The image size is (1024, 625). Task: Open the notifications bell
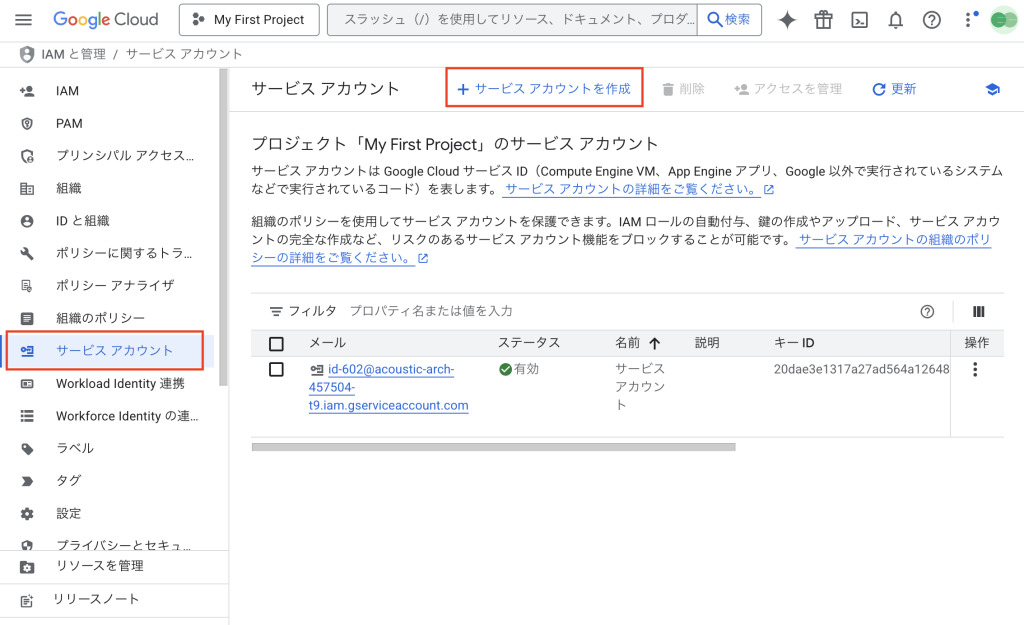click(x=895, y=20)
